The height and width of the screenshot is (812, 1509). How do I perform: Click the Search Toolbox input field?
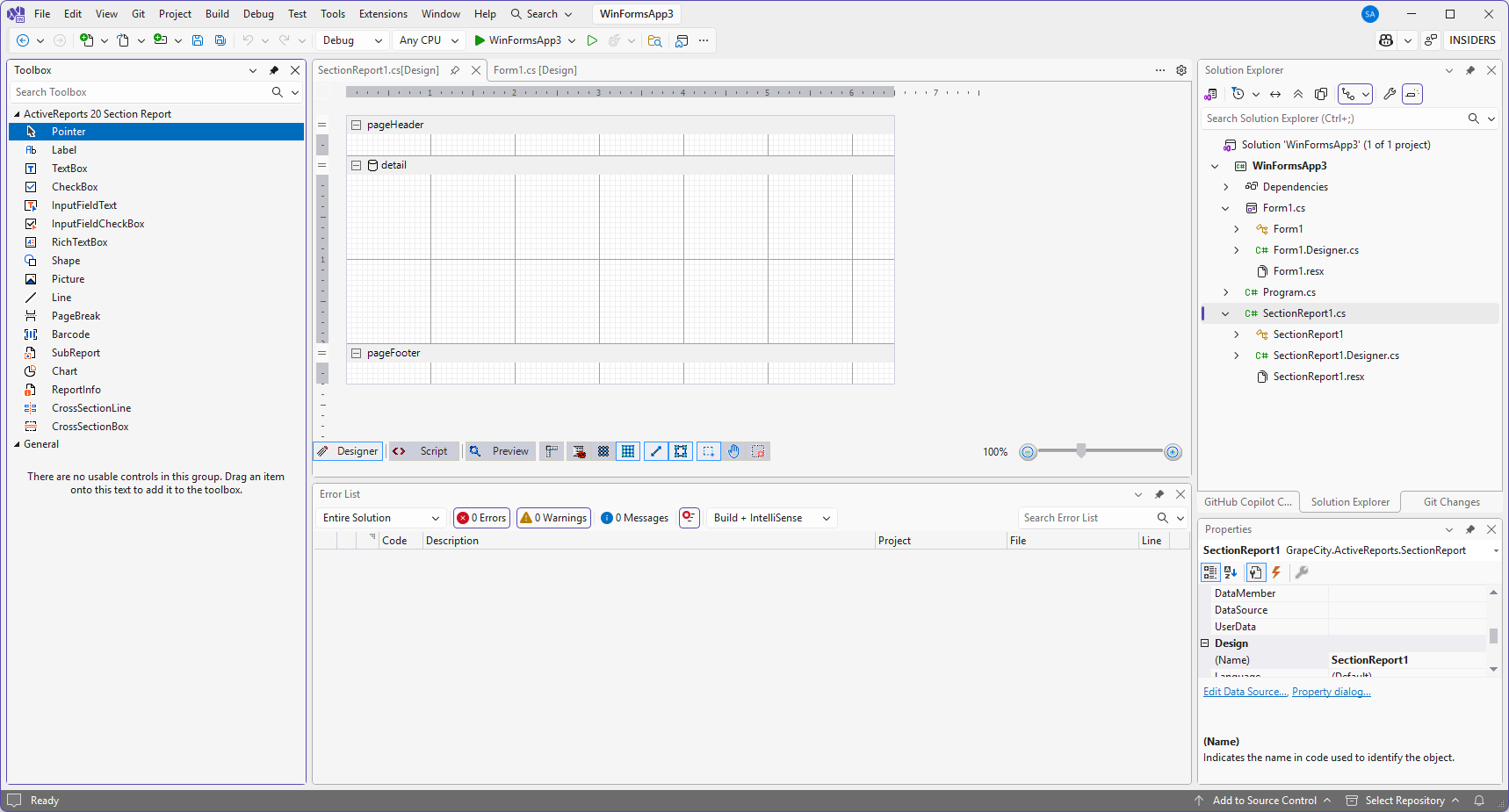[x=141, y=92]
